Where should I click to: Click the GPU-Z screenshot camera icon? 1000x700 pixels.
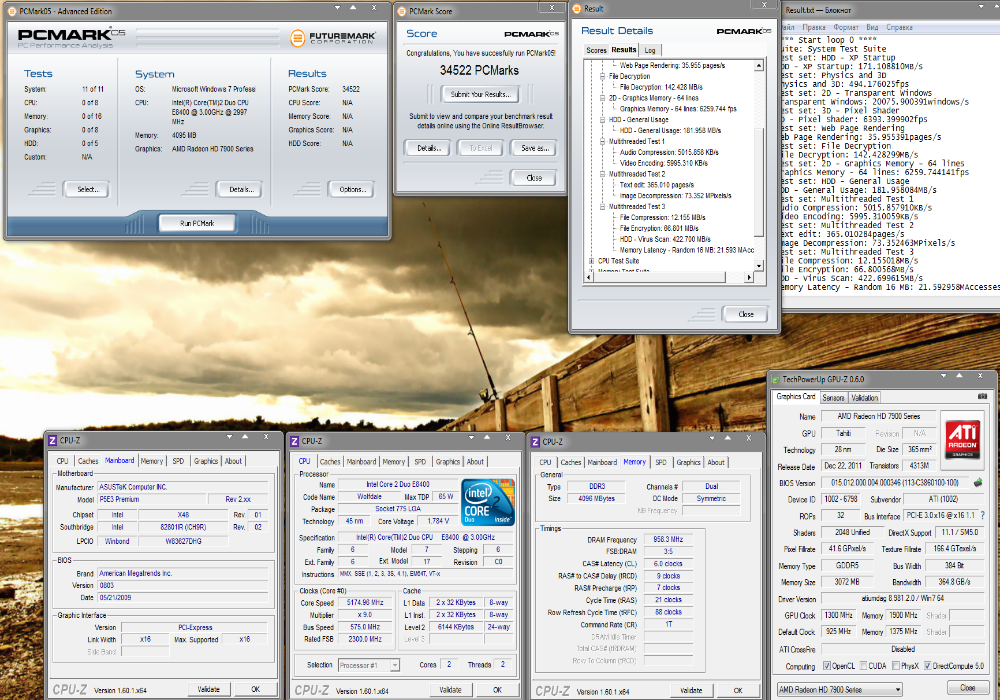coord(982,396)
